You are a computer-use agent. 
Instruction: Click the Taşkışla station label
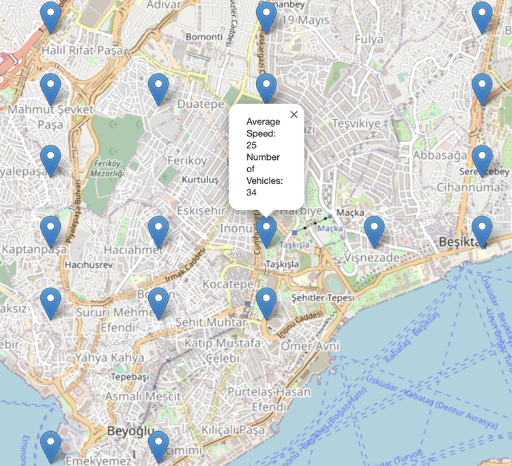(294, 245)
